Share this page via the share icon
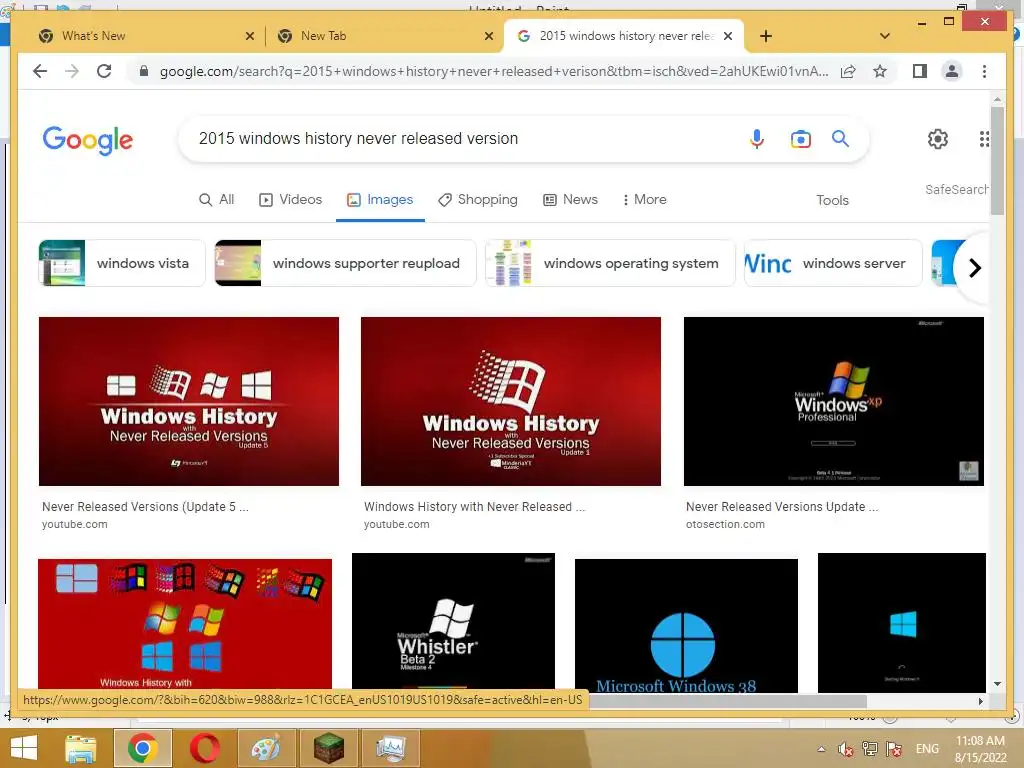 pos(848,71)
